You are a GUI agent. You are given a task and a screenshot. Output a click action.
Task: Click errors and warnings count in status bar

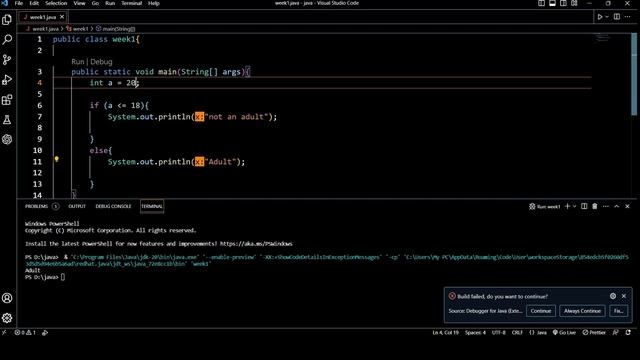[x=25, y=333]
